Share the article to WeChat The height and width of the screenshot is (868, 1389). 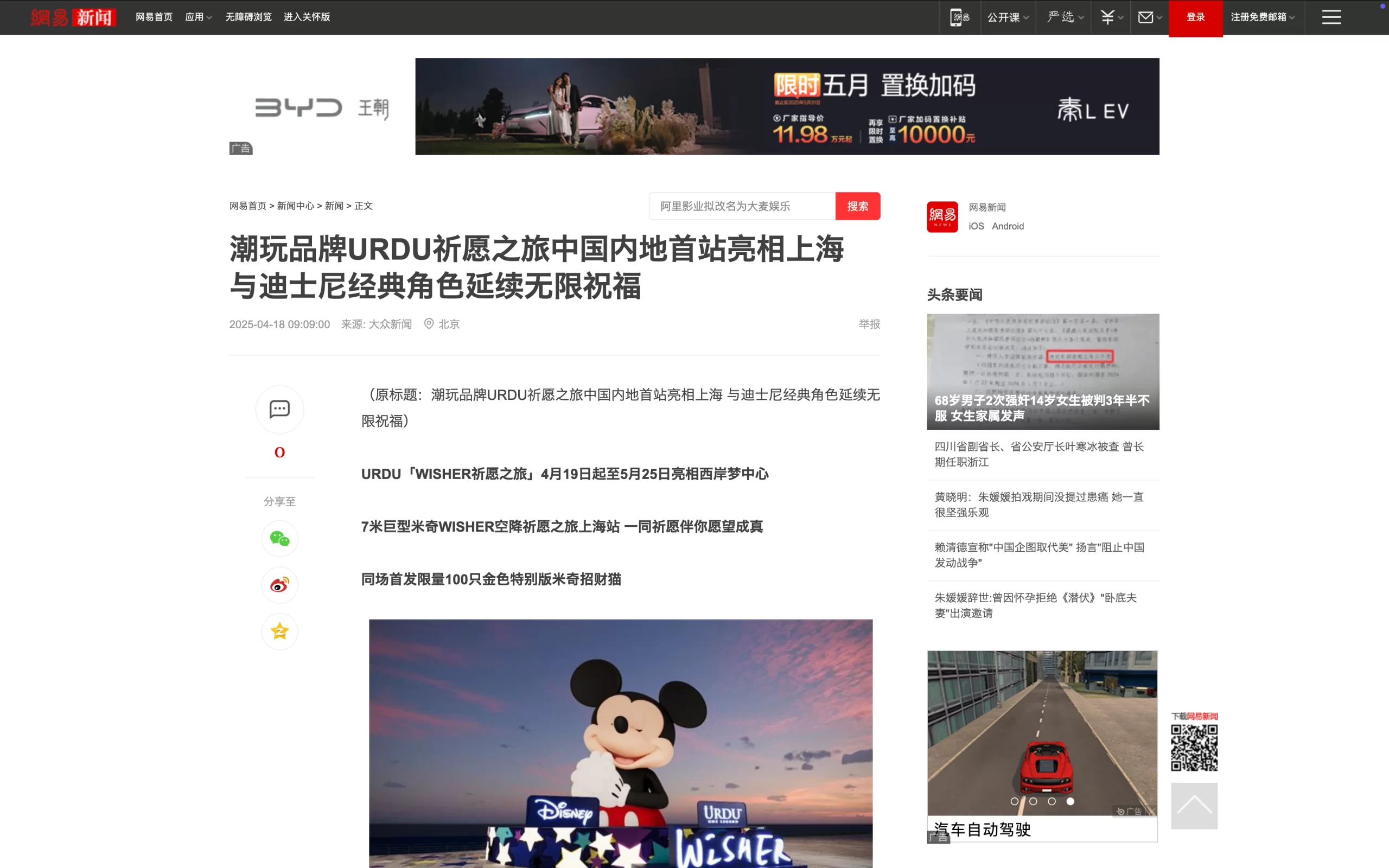(279, 539)
